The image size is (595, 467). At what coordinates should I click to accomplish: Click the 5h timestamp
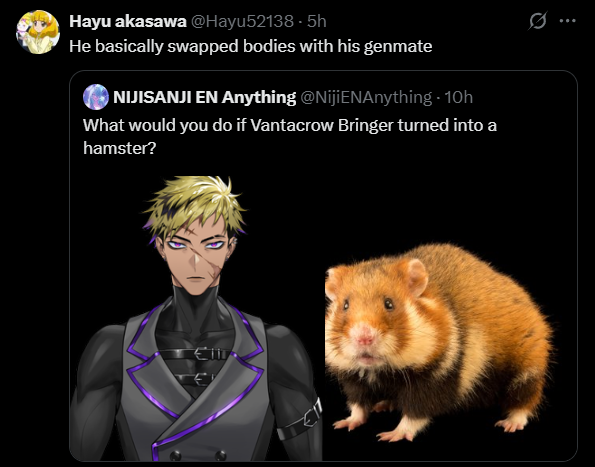[x=316, y=21]
